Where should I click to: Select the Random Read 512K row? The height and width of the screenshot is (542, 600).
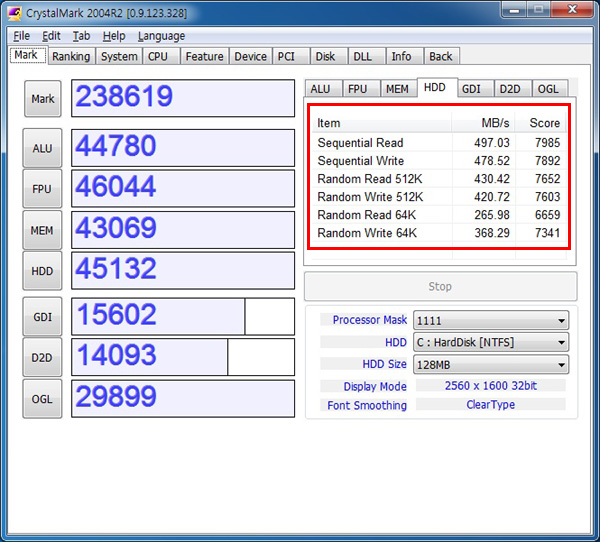[x=439, y=179]
